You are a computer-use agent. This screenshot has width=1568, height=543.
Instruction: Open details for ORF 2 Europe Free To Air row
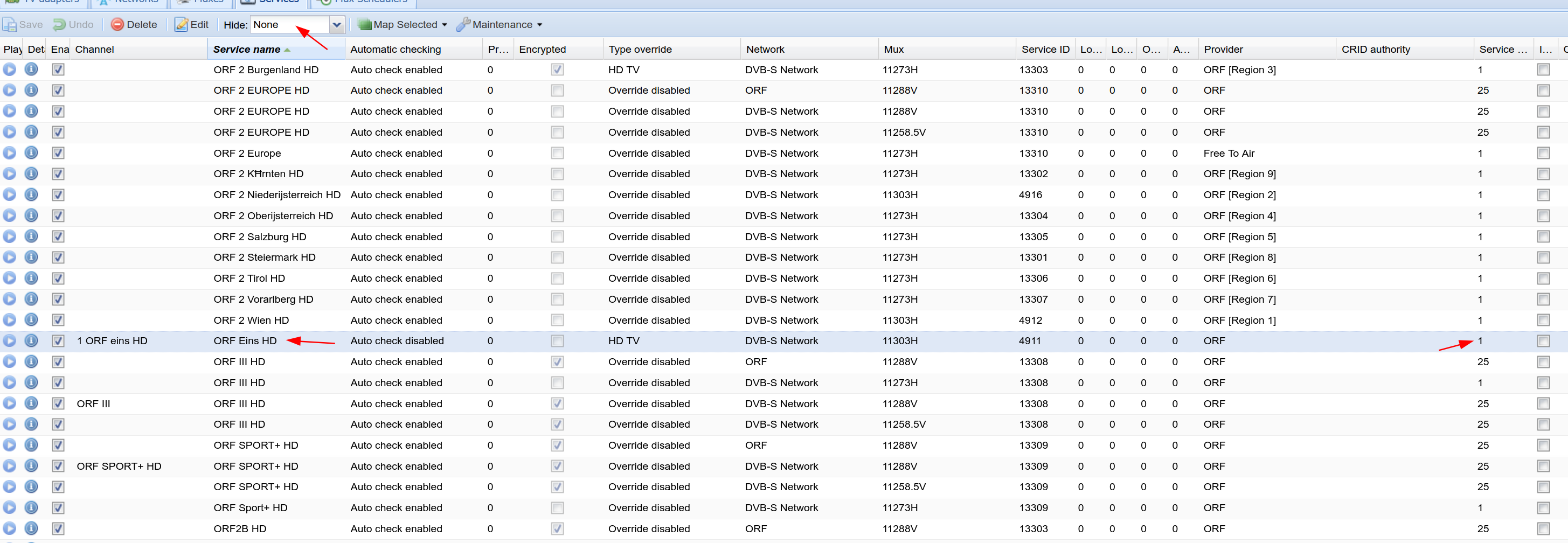(31, 153)
